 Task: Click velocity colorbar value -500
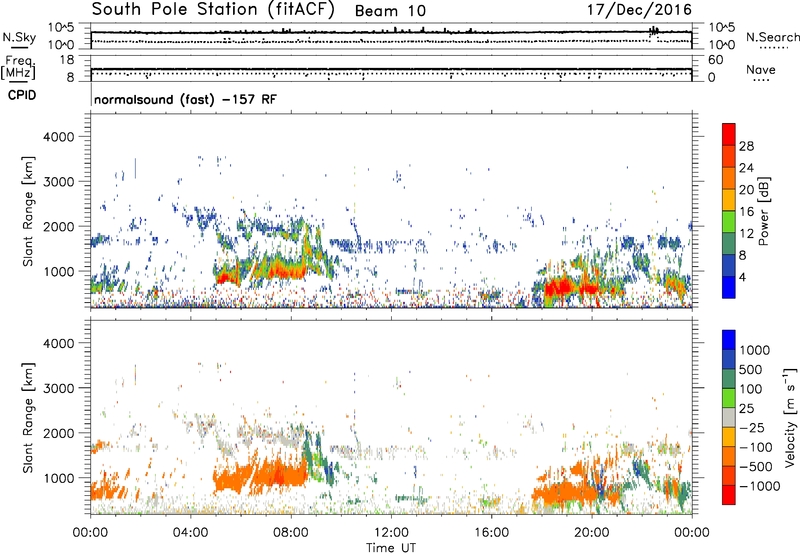(x=756, y=466)
